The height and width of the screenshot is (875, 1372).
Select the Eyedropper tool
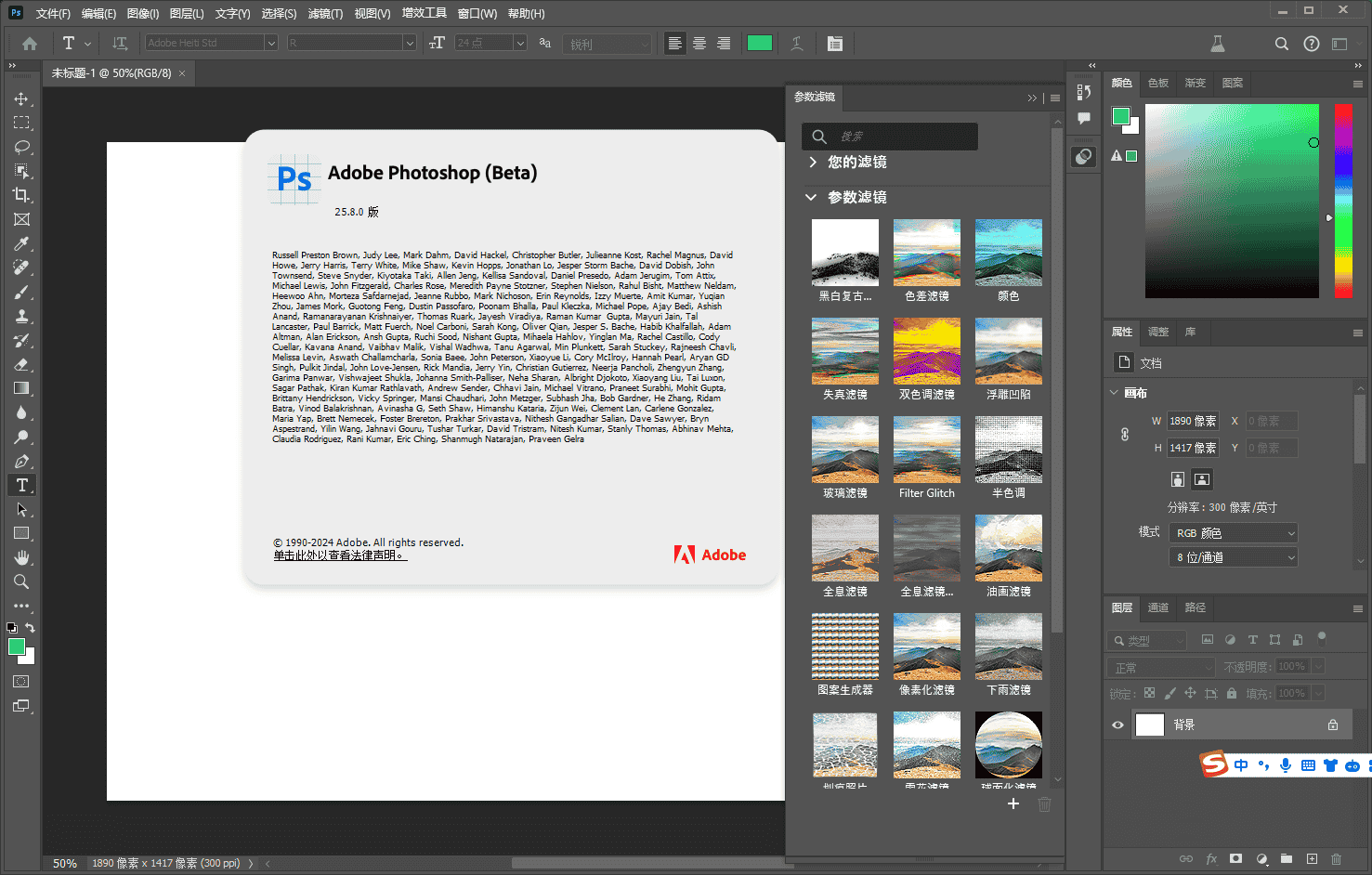(x=21, y=243)
